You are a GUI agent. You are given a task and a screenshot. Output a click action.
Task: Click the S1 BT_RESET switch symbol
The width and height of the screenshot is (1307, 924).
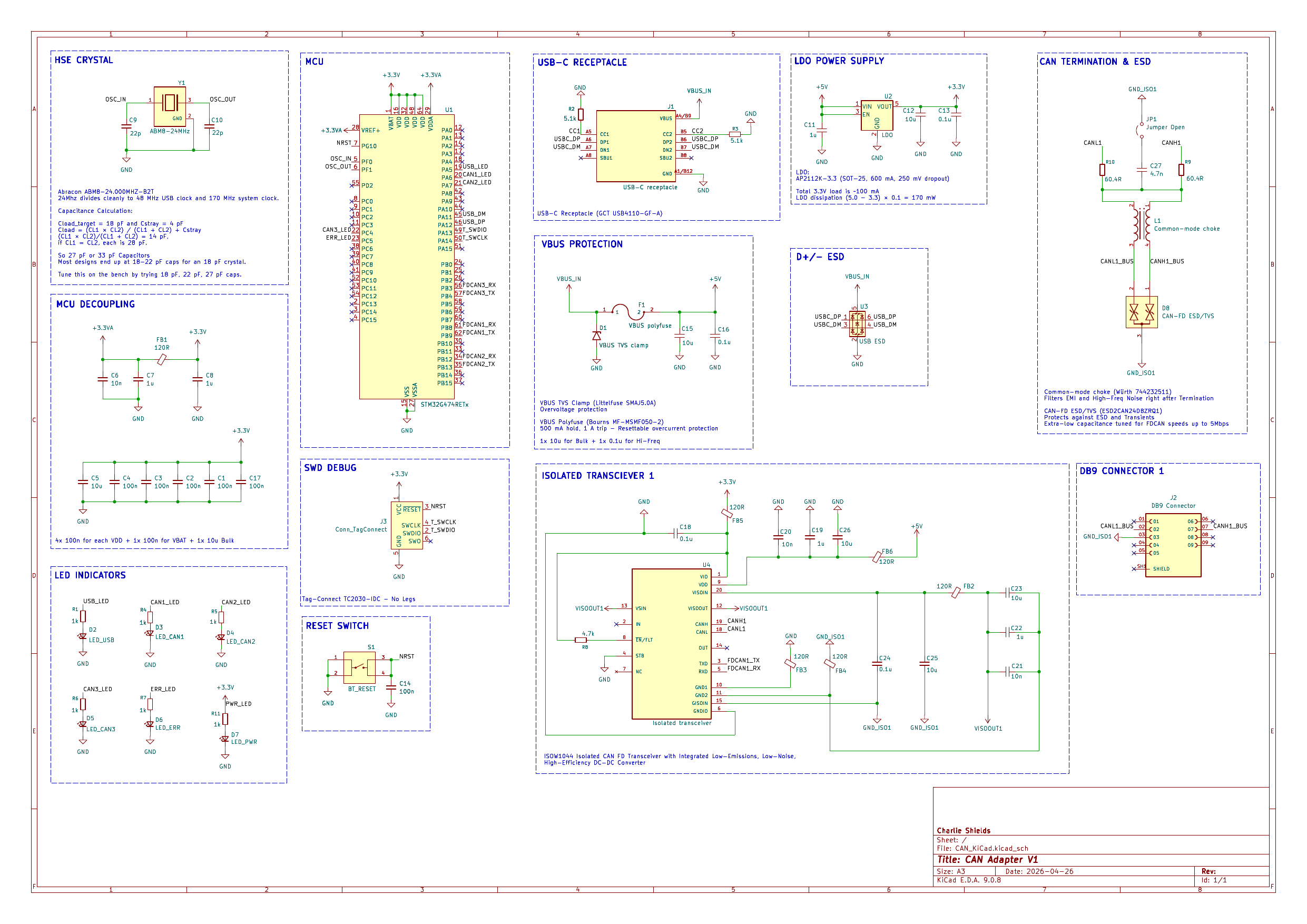[359, 667]
